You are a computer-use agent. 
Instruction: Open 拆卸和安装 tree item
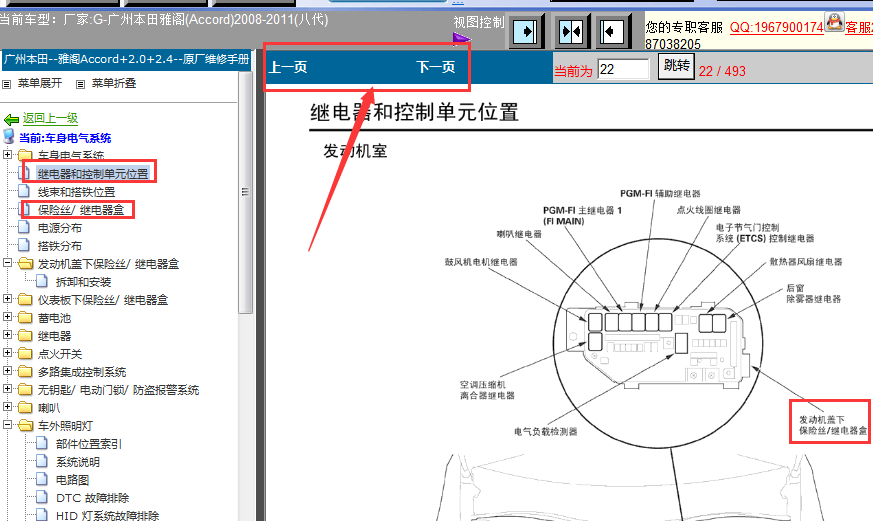click(84, 282)
